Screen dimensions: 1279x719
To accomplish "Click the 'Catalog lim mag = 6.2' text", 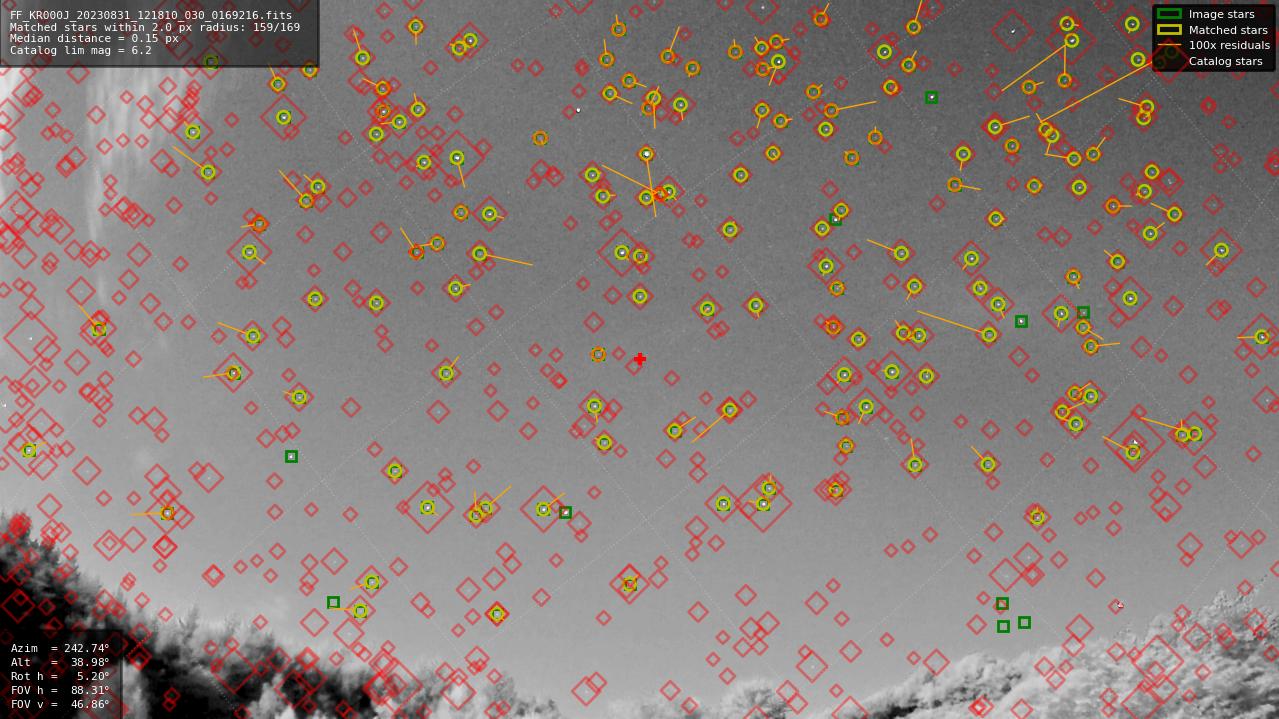I will pos(81,50).
